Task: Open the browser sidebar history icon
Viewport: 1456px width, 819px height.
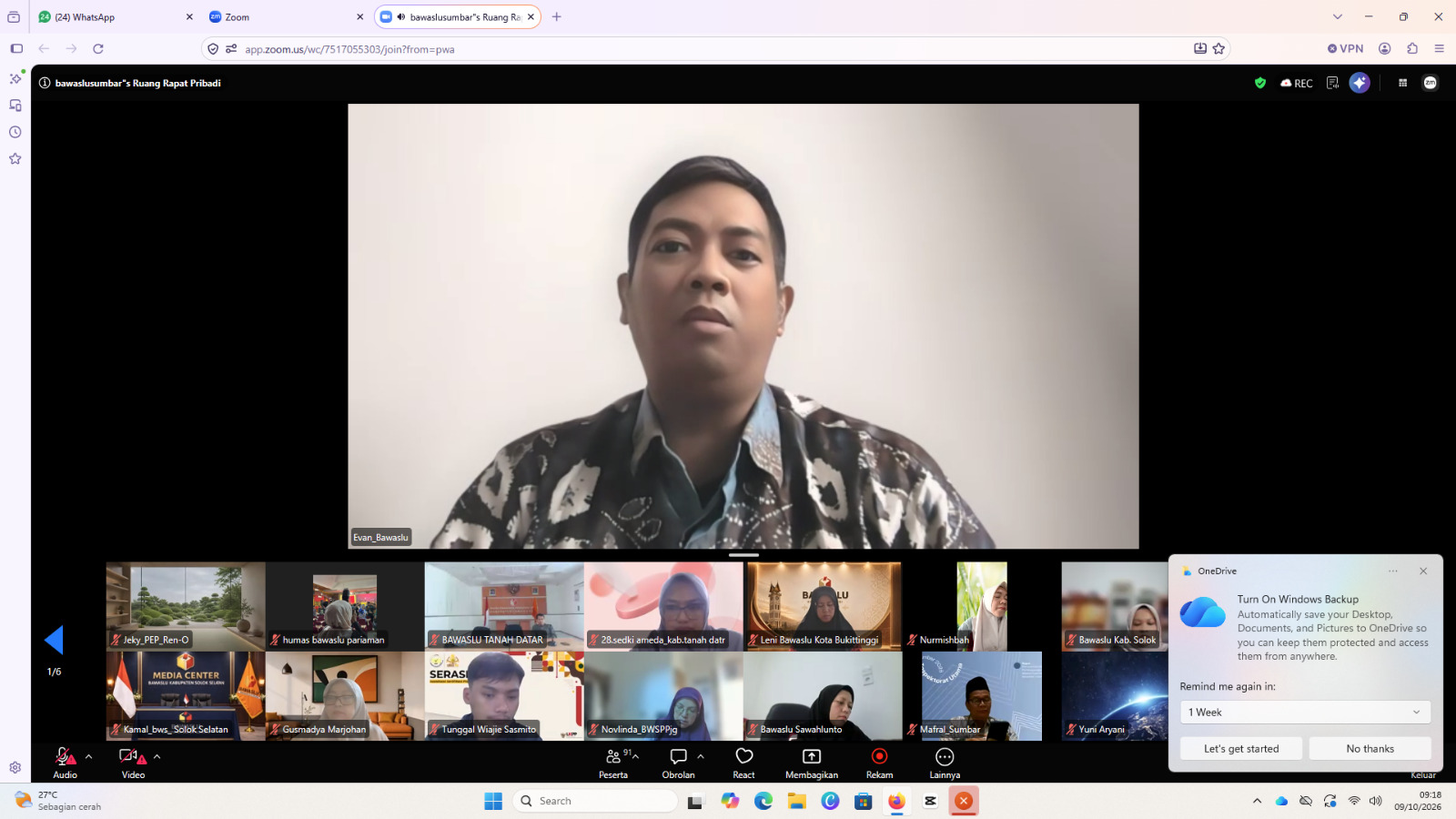Action: pyautogui.click(x=15, y=132)
